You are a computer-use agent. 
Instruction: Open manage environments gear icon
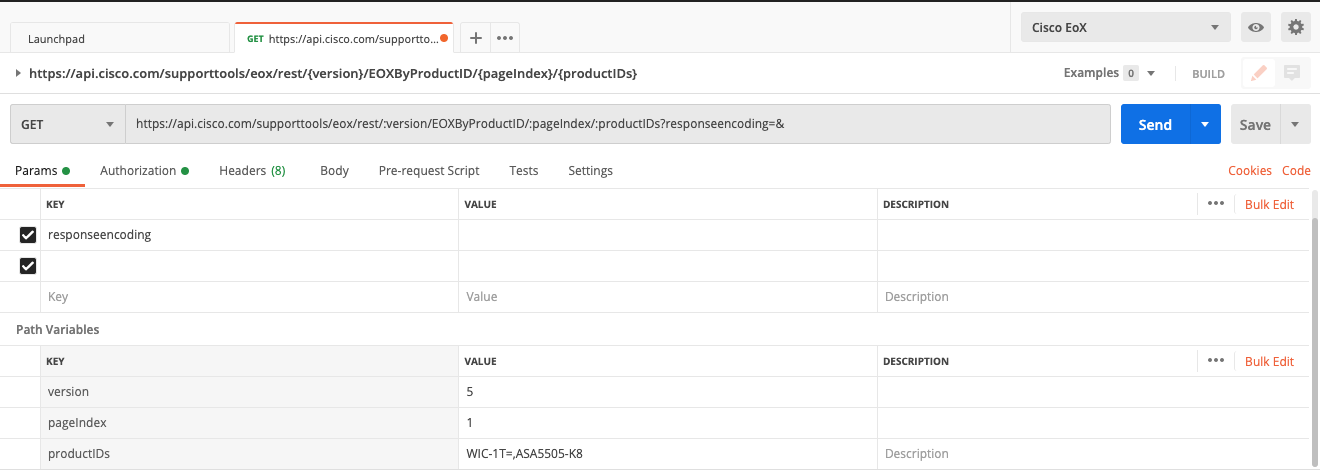[1296, 27]
